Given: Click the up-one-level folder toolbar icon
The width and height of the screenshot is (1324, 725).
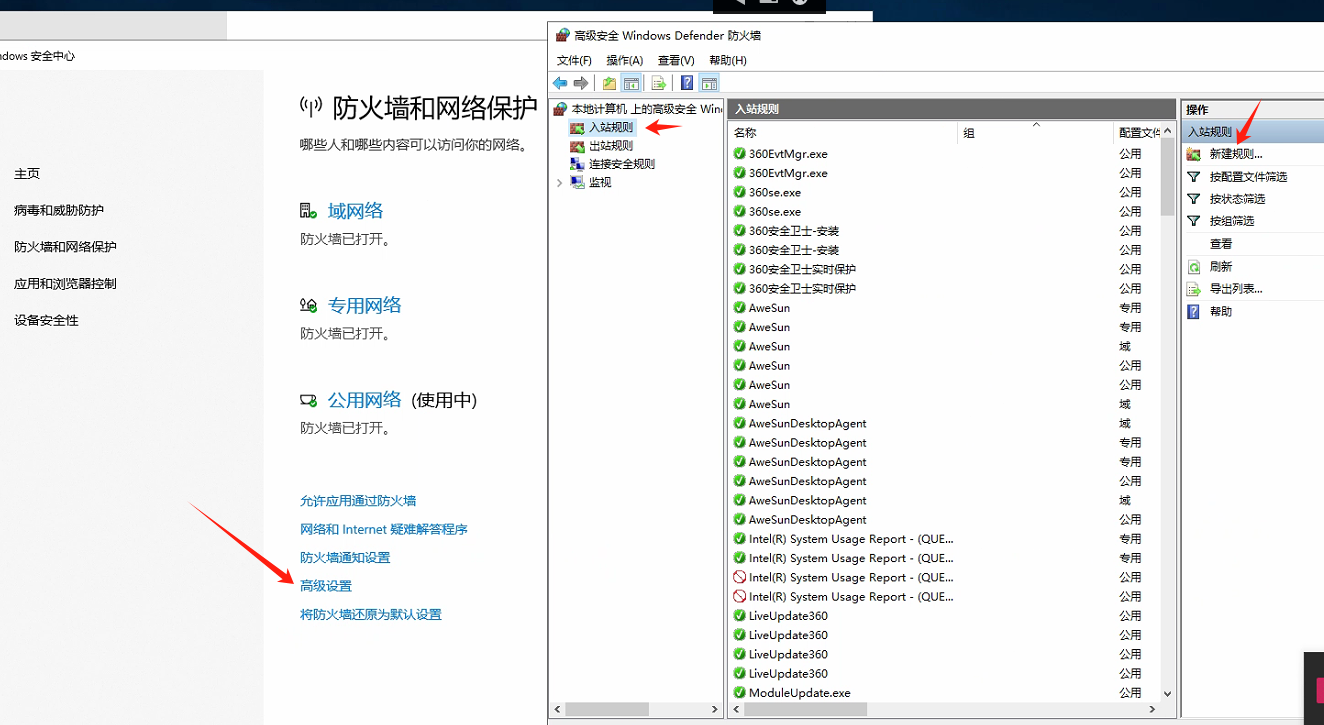Looking at the screenshot, I should pos(609,83).
